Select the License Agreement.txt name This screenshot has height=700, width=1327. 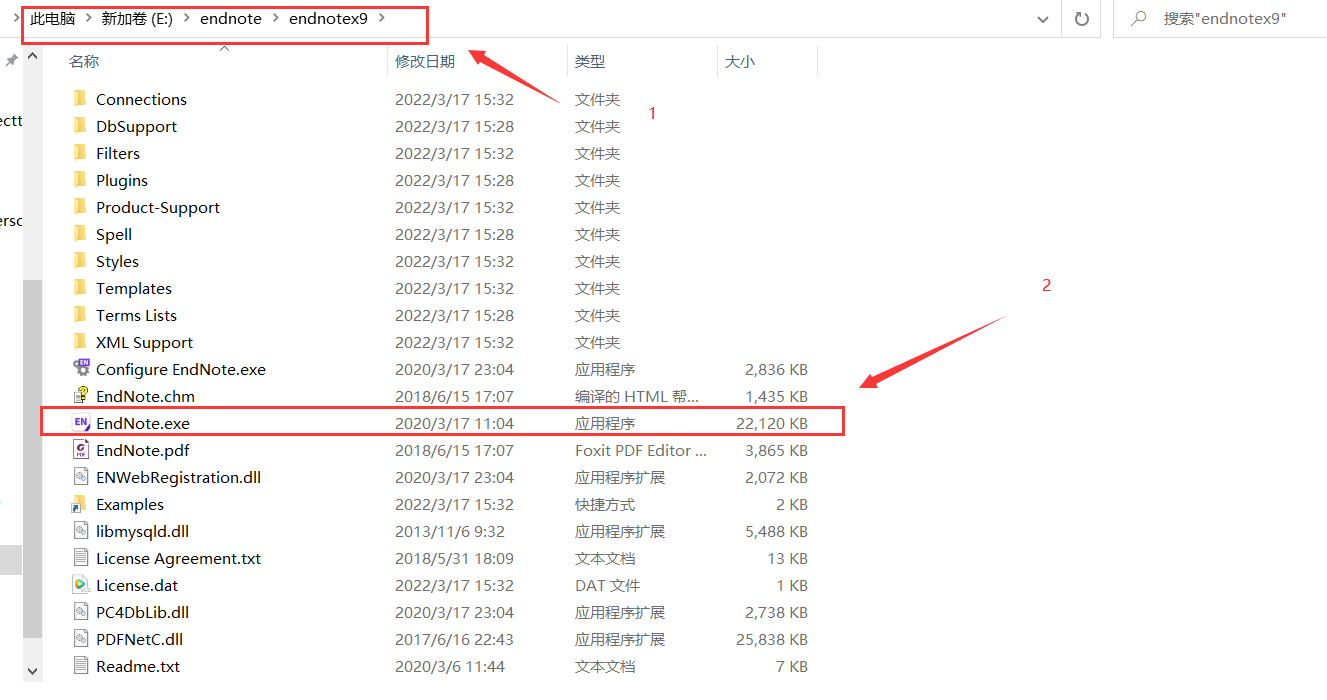[x=178, y=558]
